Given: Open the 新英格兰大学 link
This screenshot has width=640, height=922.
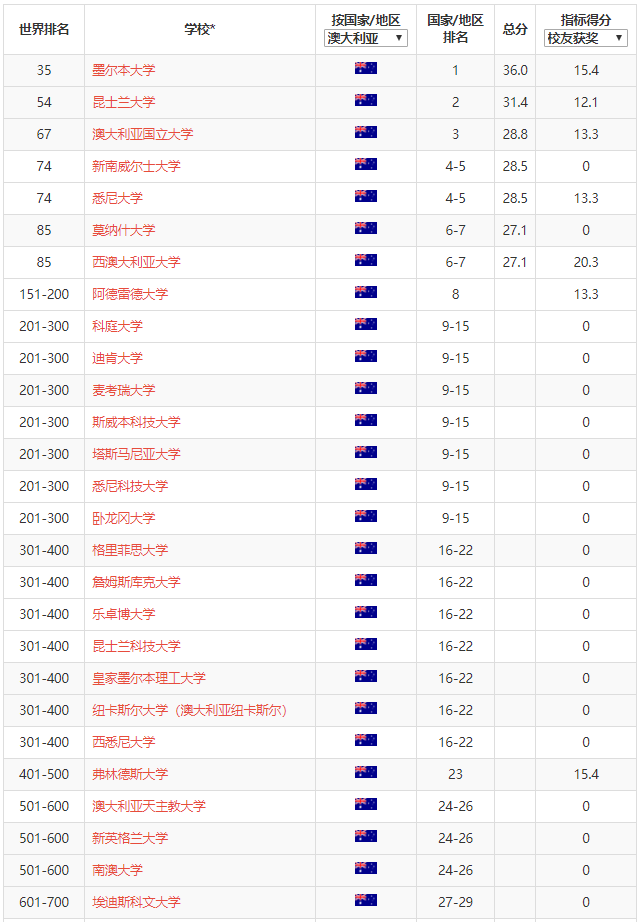Looking at the screenshot, I should pyautogui.click(x=130, y=839).
